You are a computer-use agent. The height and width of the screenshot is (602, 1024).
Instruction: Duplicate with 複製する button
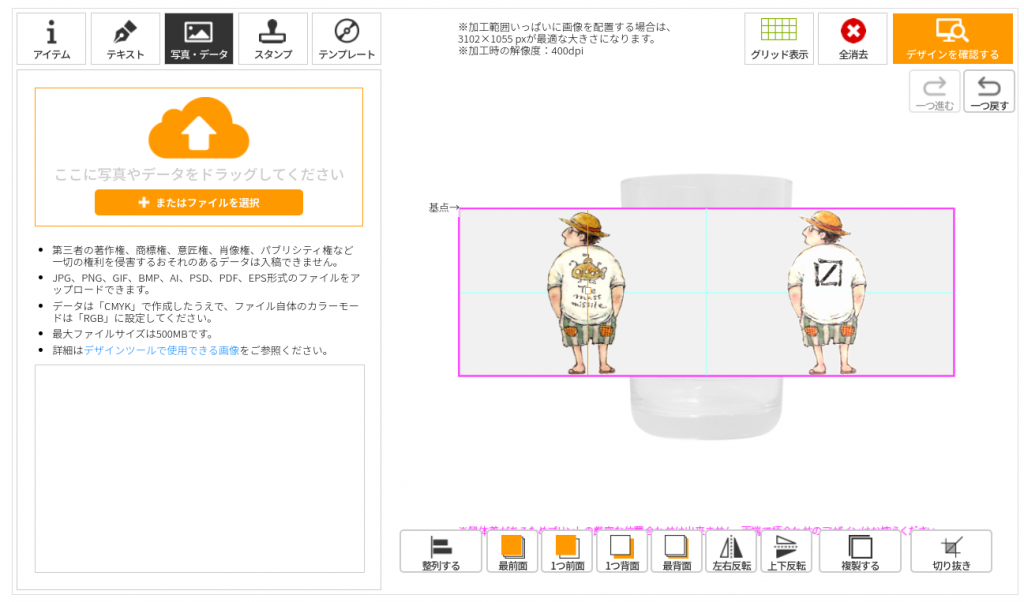(x=860, y=552)
